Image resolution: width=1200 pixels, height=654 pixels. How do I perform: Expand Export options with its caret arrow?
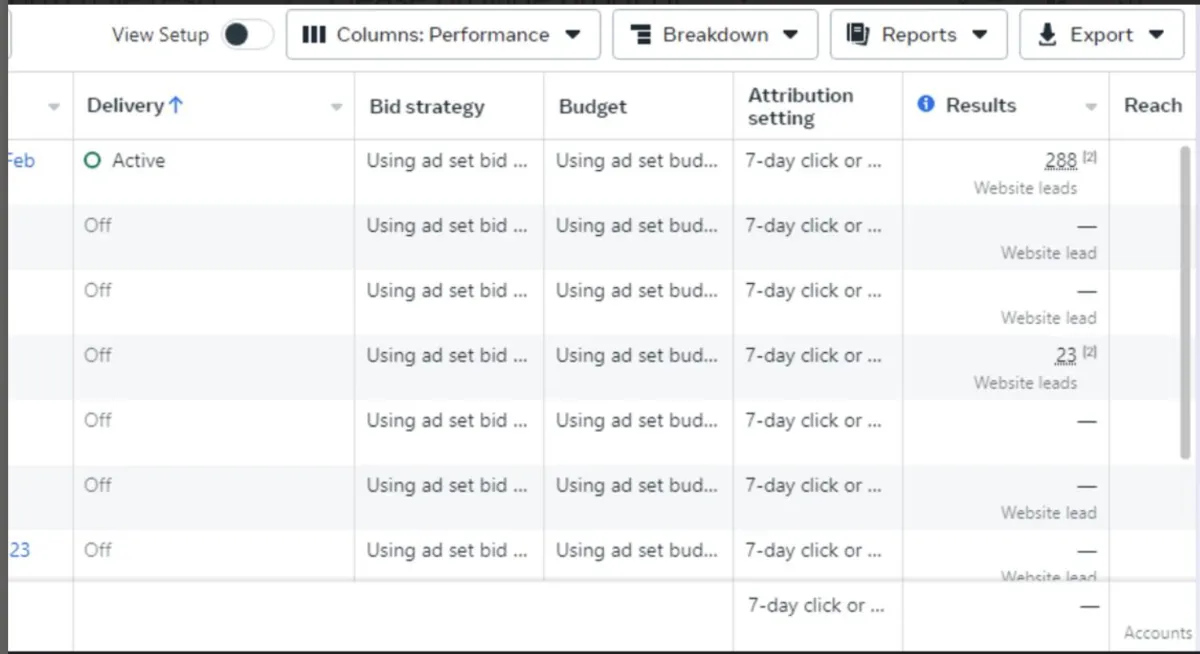click(x=1157, y=35)
